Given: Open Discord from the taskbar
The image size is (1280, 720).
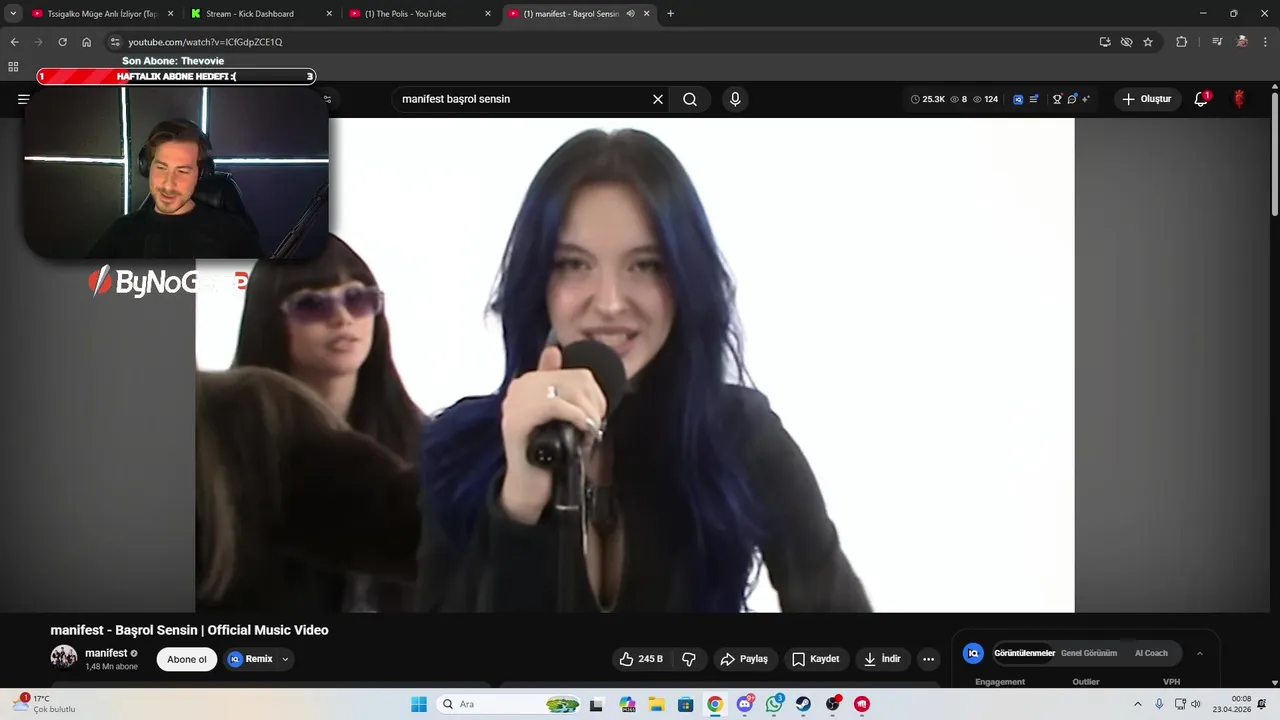Looking at the screenshot, I should pyautogui.click(x=745, y=704).
